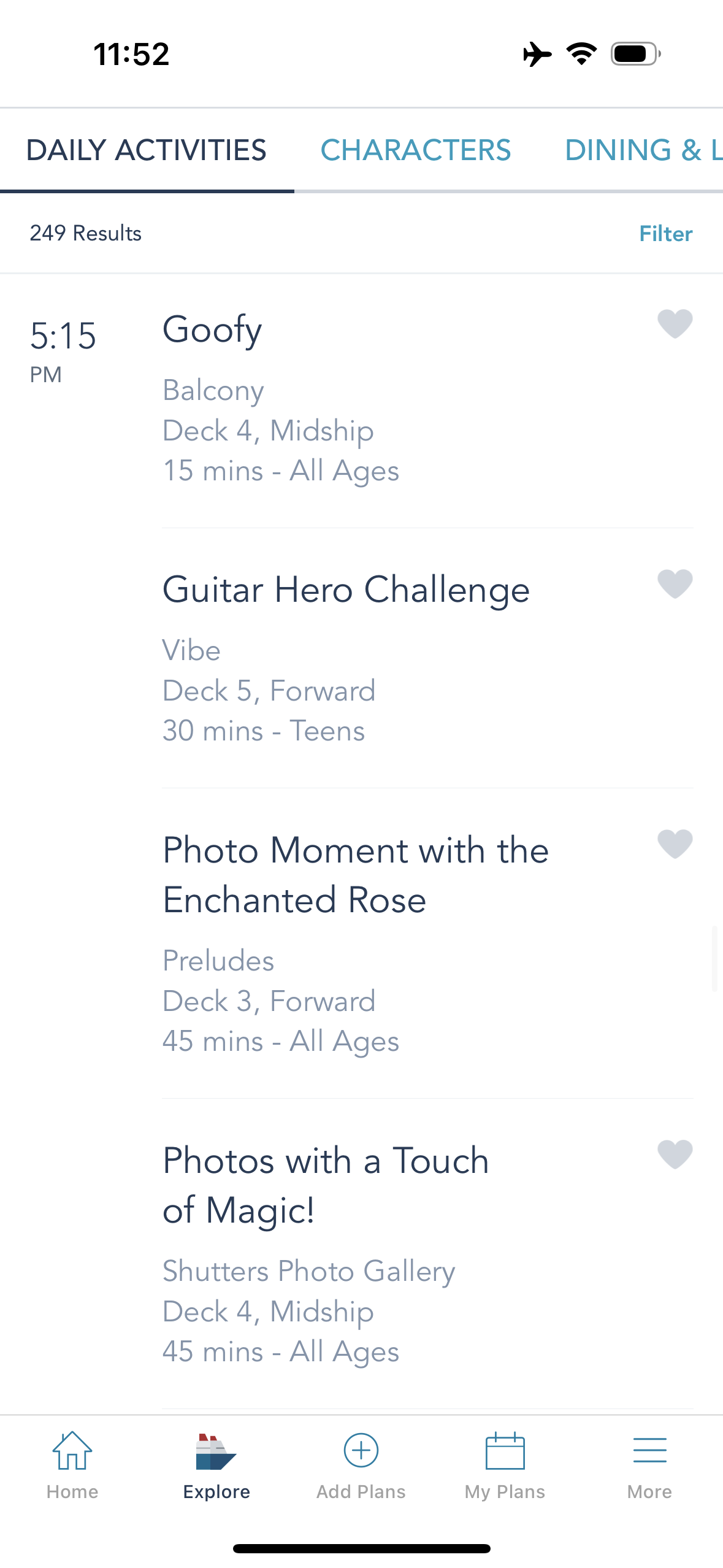Toggle heart for Enchanted Rose photo moment
The height and width of the screenshot is (1568, 723).
point(675,844)
